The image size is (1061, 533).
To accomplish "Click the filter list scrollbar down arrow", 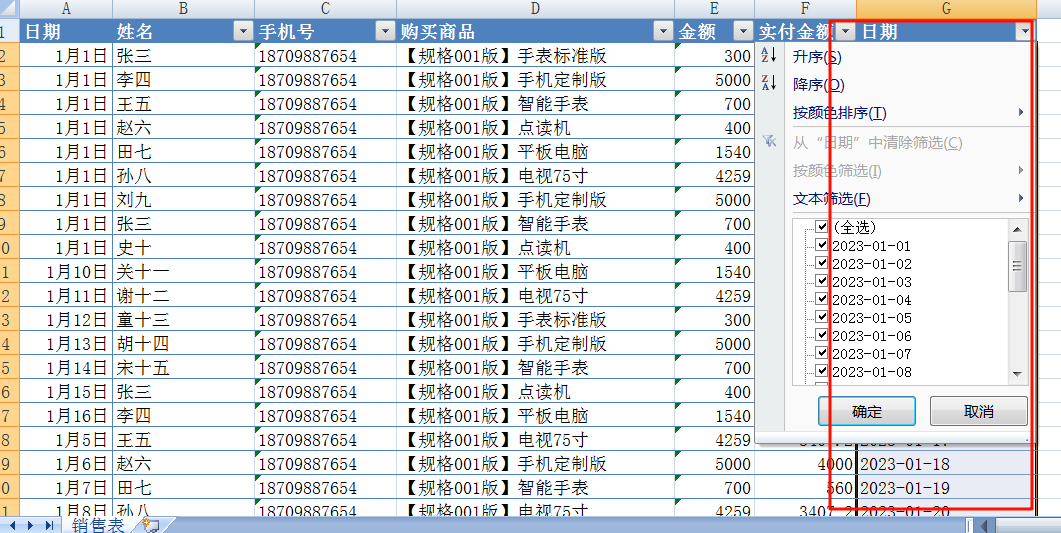I will 1017,373.
